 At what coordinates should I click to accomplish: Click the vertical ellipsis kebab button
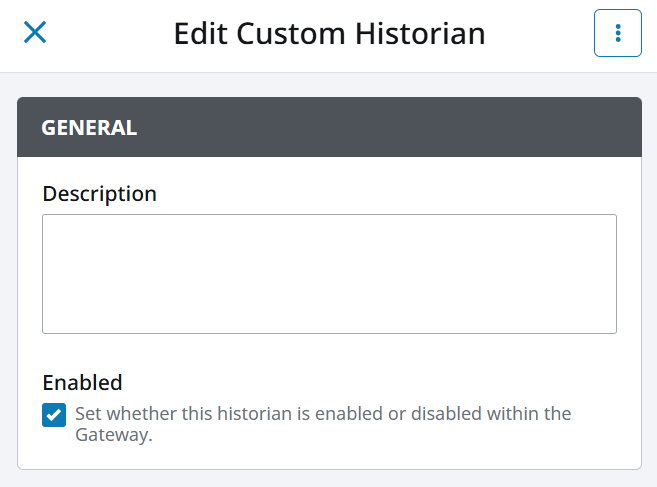pyautogui.click(x=617, y=33)
